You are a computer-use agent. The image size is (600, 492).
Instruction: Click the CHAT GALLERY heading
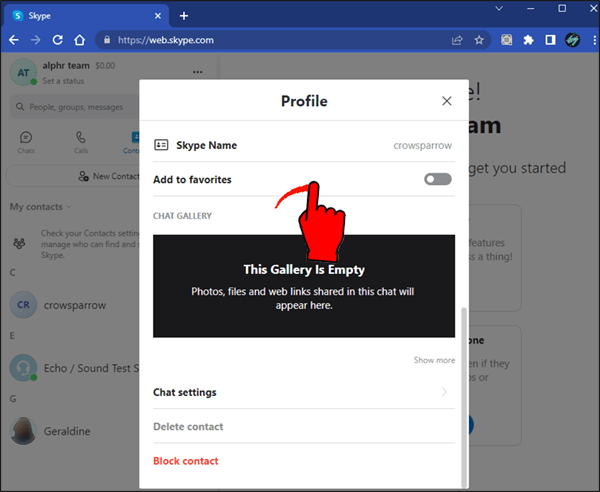point(182,216)
